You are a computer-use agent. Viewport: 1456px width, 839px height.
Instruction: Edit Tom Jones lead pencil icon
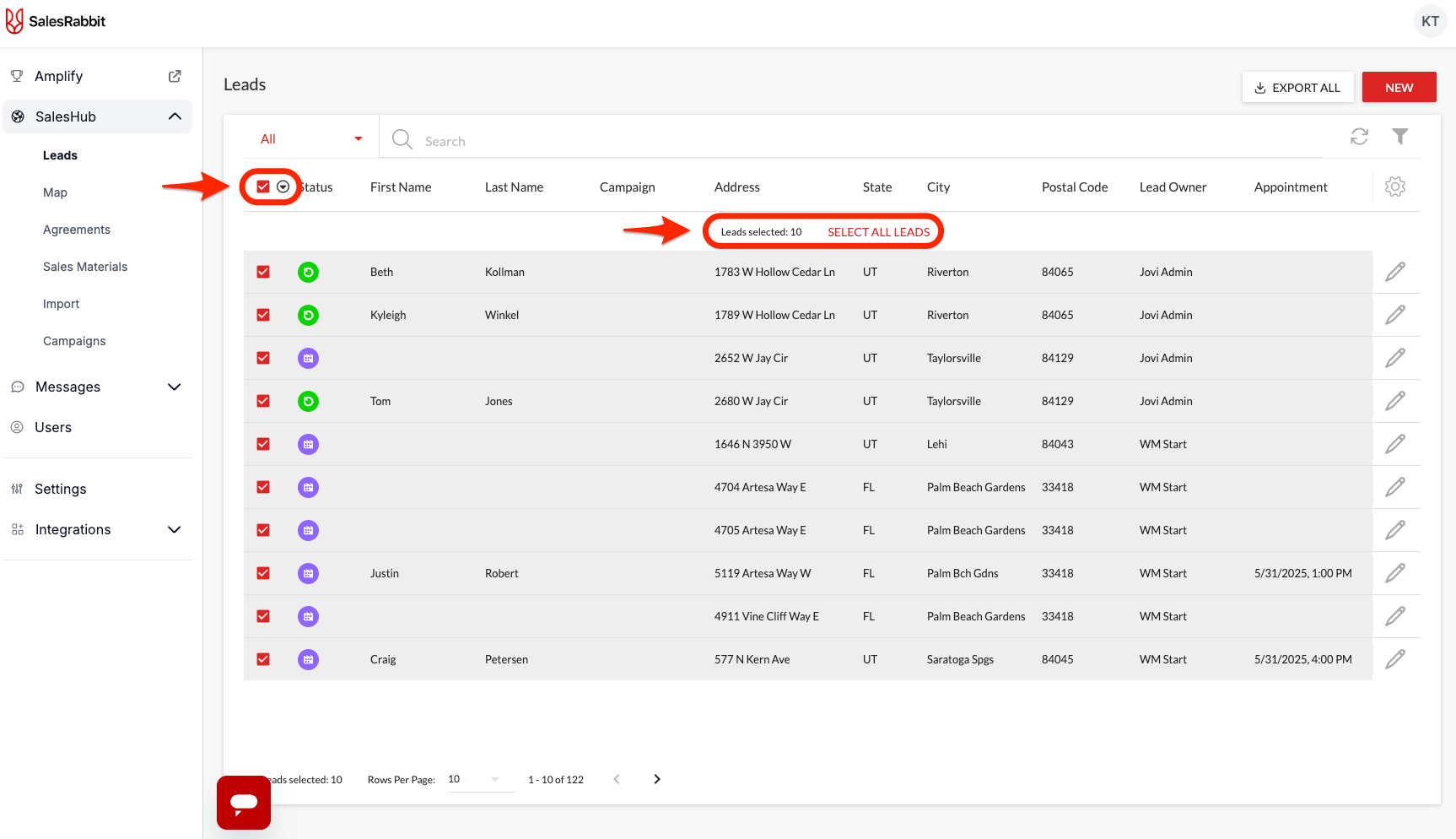[1395, 401]
